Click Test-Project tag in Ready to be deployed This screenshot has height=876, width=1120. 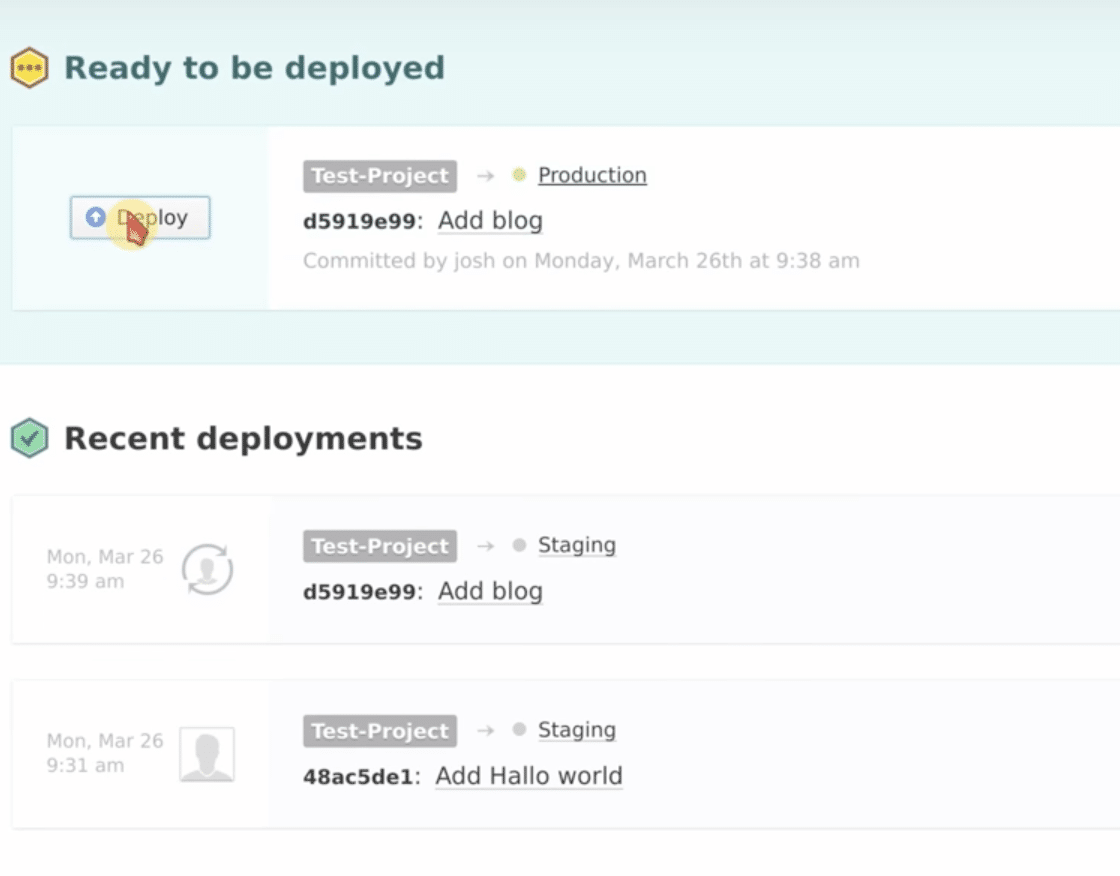(x=380, y=176)
